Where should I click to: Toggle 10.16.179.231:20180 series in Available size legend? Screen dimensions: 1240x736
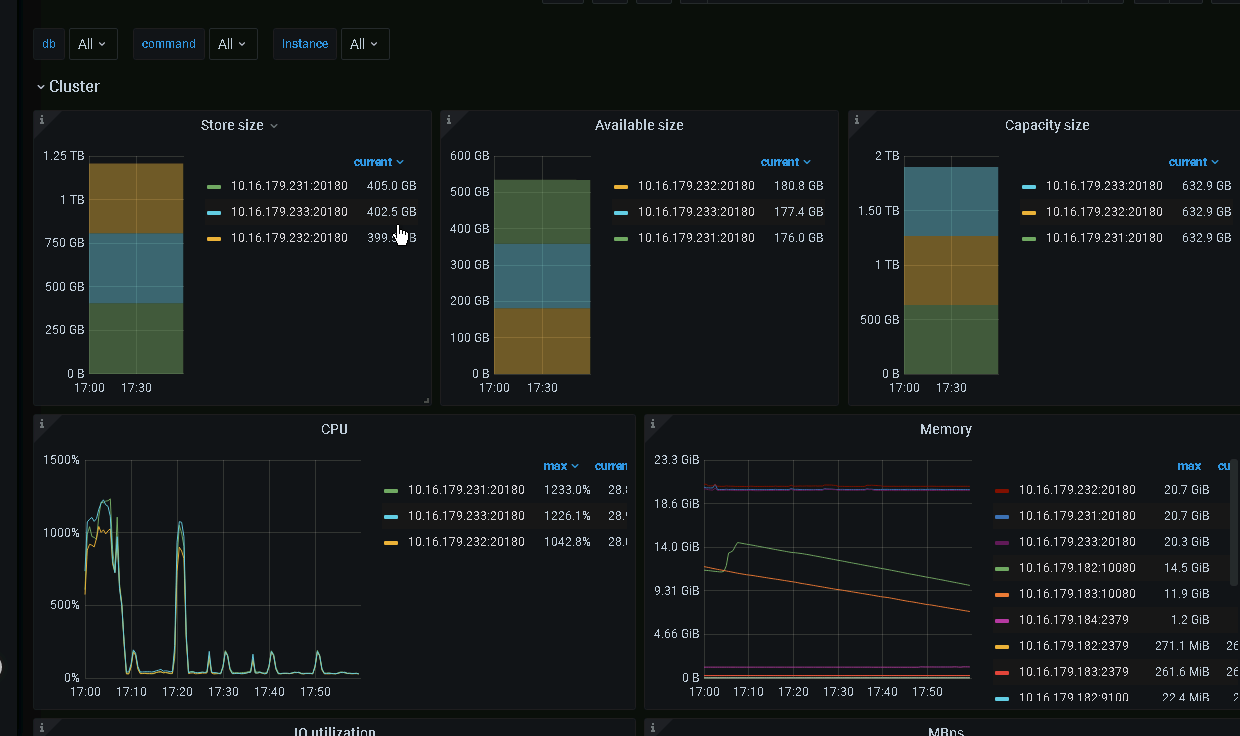(696, 238)
